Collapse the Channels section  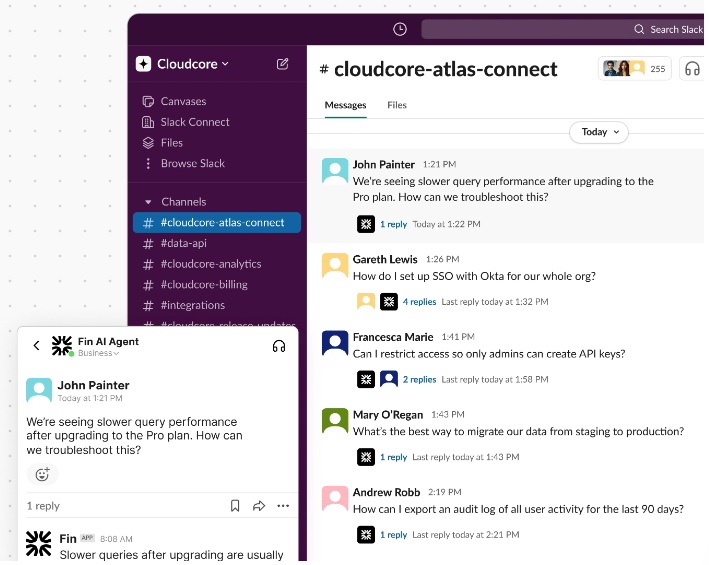point(149,202)
